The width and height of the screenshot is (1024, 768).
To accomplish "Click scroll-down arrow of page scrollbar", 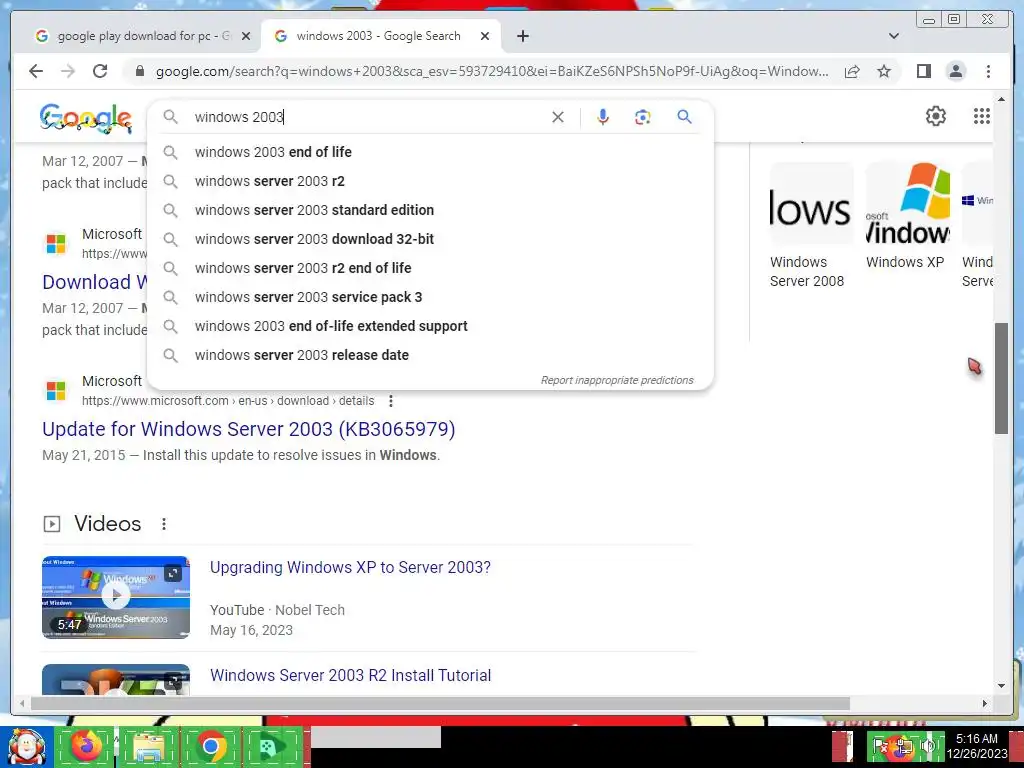I will tap(1001, 686).
